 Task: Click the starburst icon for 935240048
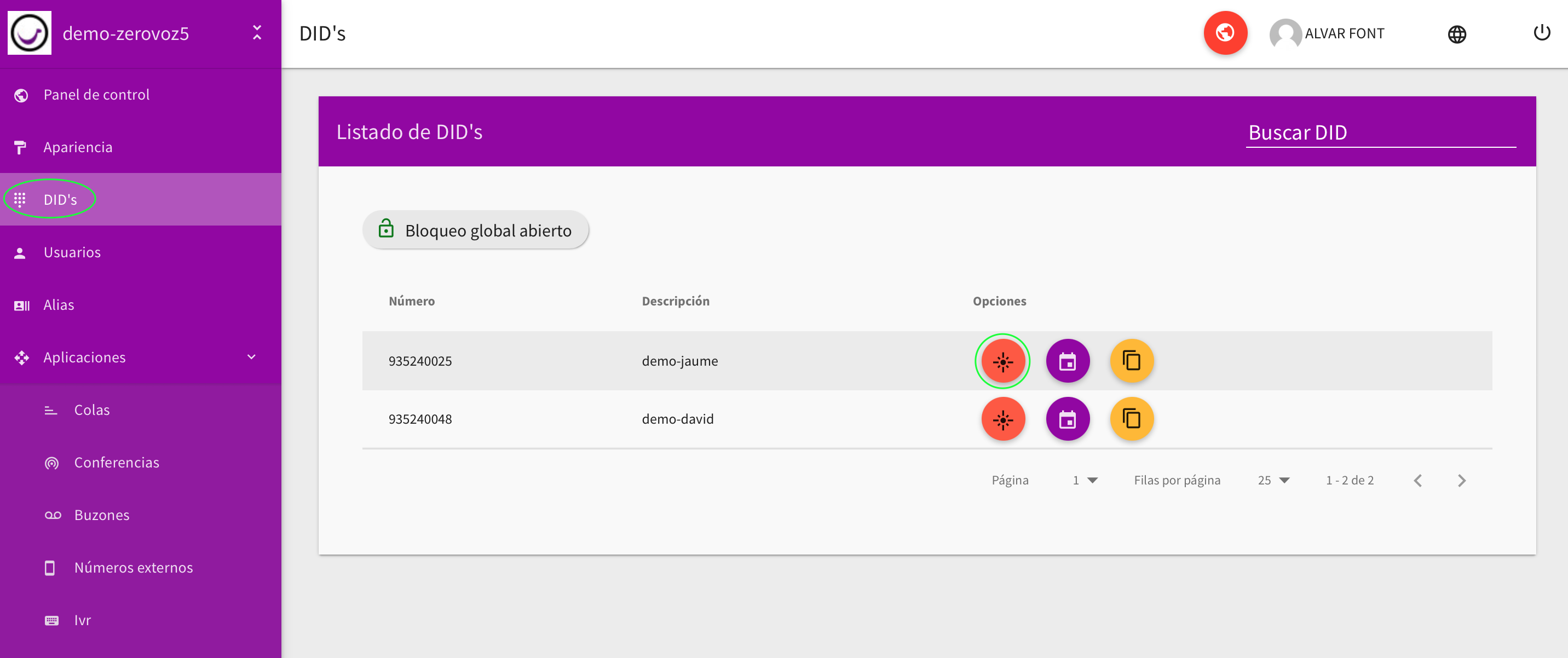[x=1001, y=419]
